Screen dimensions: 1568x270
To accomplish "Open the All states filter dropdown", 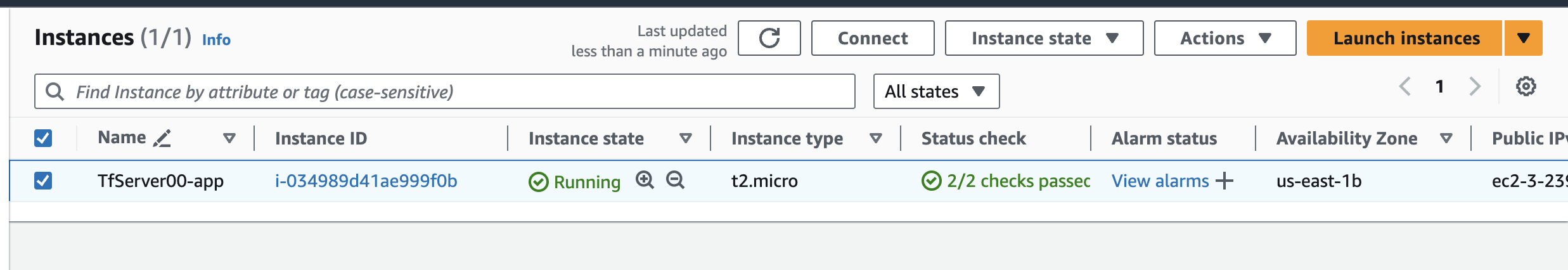I will [x=935, y=92].
